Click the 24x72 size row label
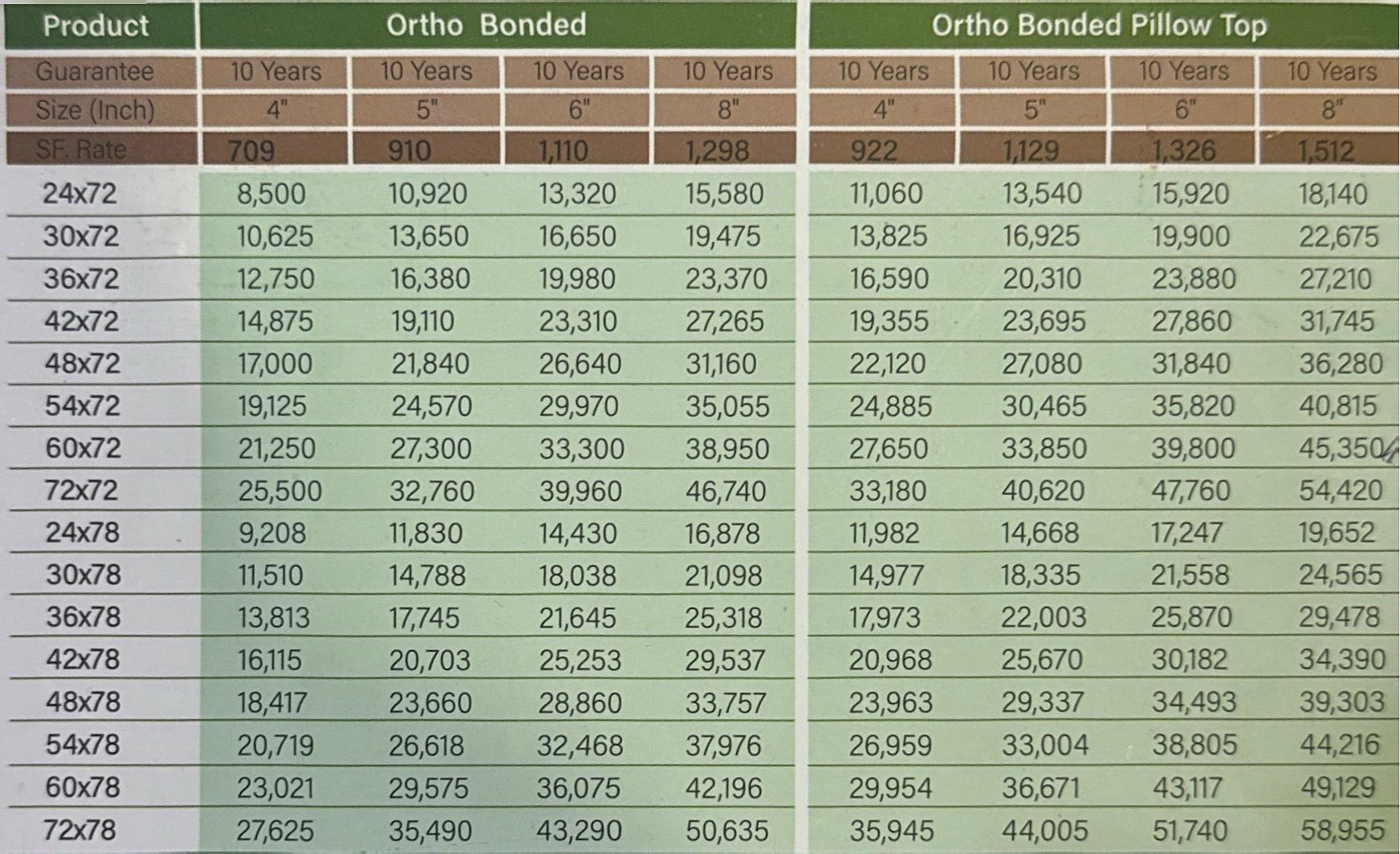 [80, 193]
